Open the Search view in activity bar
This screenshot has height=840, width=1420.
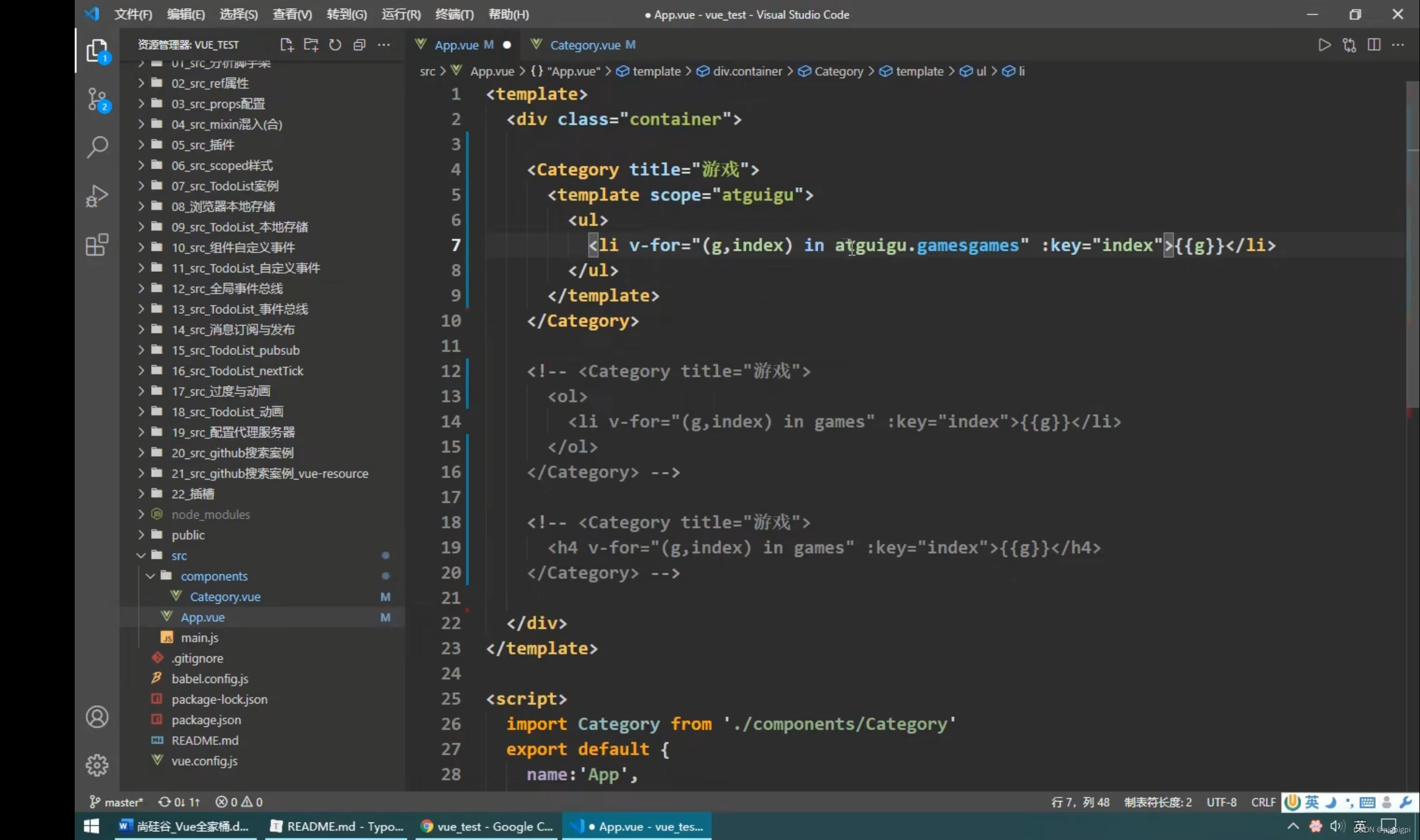(97, 148)
